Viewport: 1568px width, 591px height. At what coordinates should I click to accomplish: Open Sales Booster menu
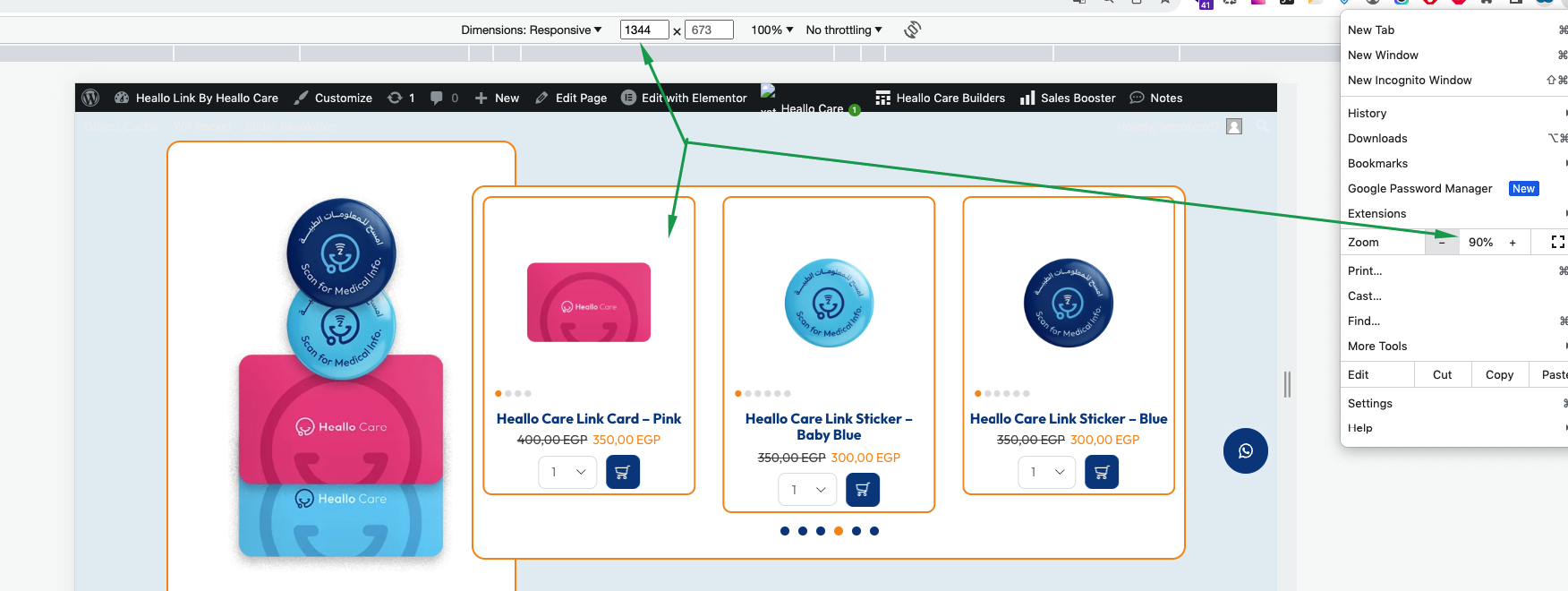click(1068, 98)
